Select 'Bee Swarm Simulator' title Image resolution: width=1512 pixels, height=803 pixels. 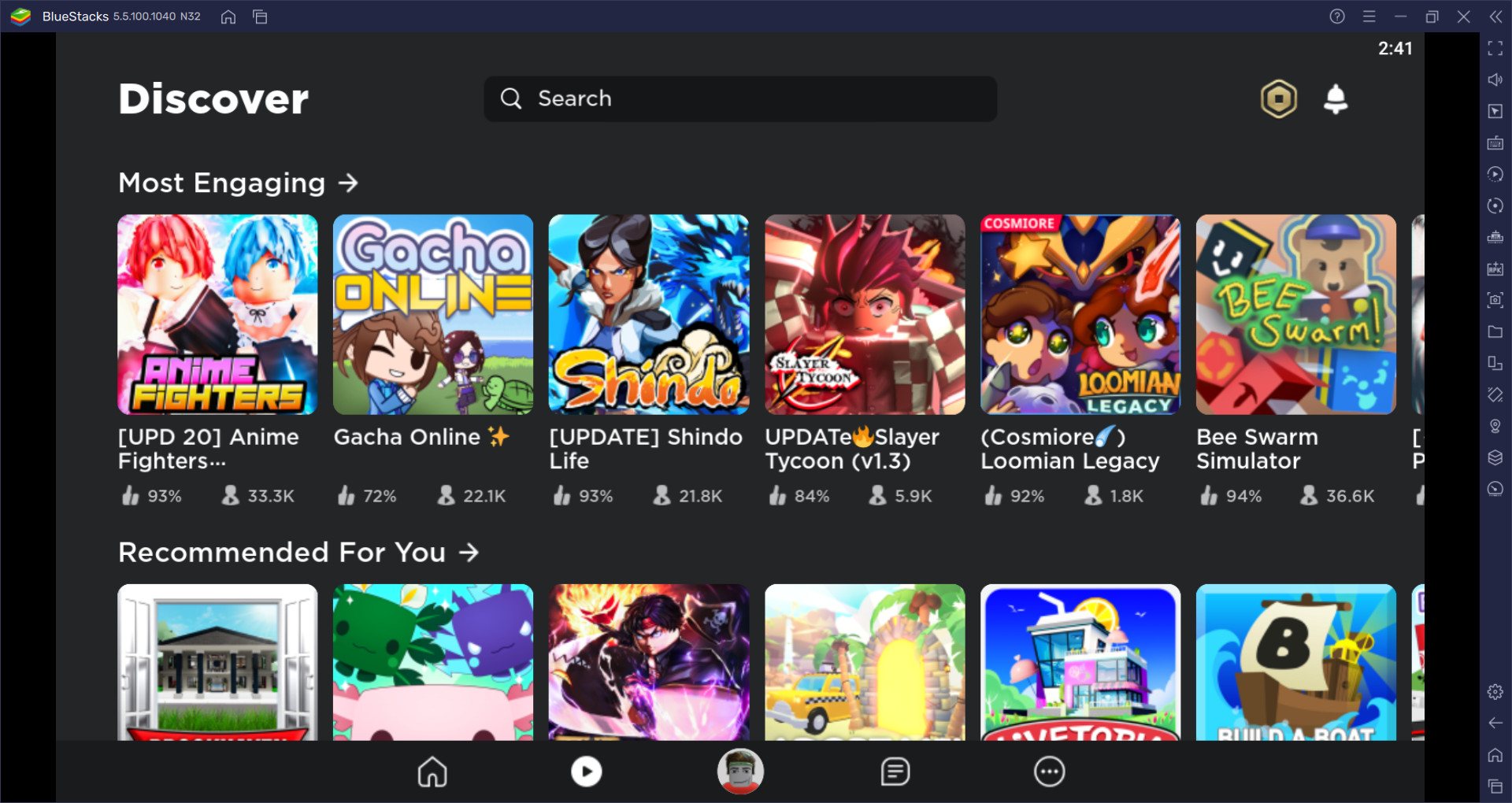1257,449
